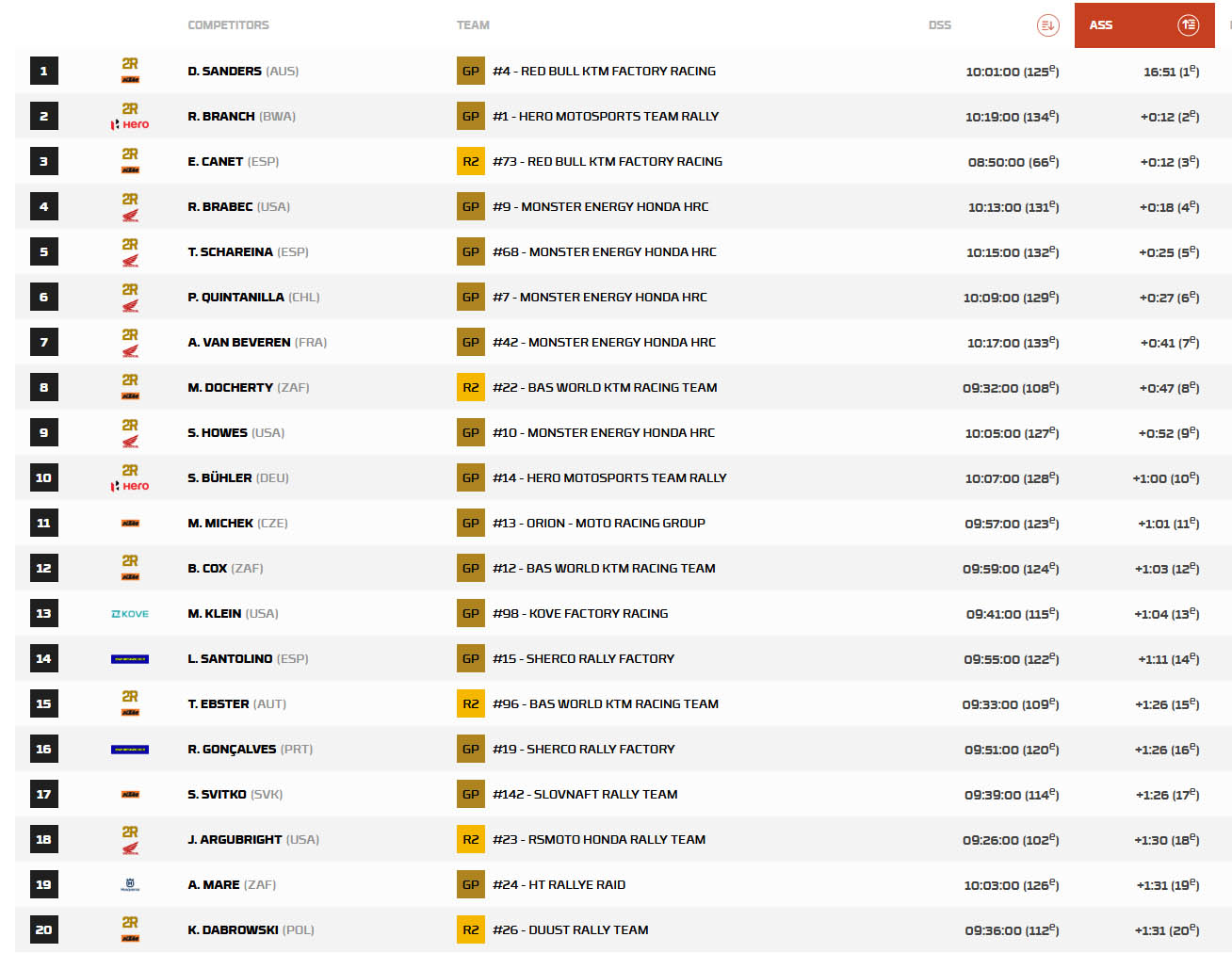Click DSS time 08:50:00 (66e)
Image resolution: width=1232 pixels, height=953 pixels.
tap(1013, 161)
